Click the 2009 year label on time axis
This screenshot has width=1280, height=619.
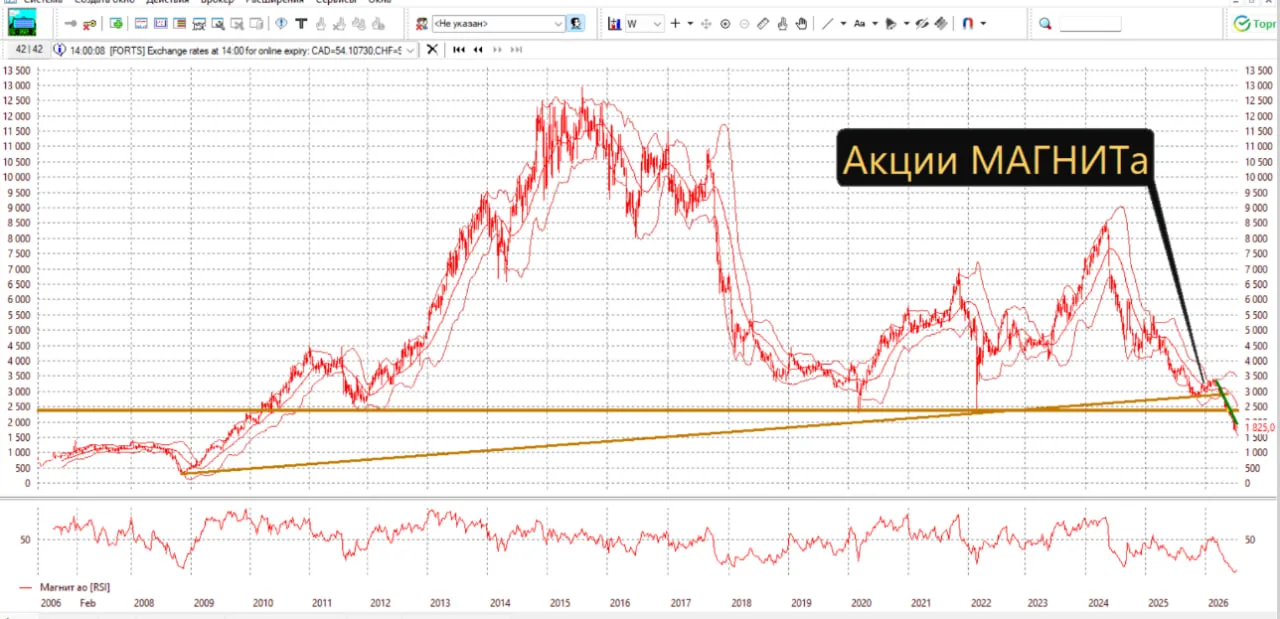coord(203,603)
